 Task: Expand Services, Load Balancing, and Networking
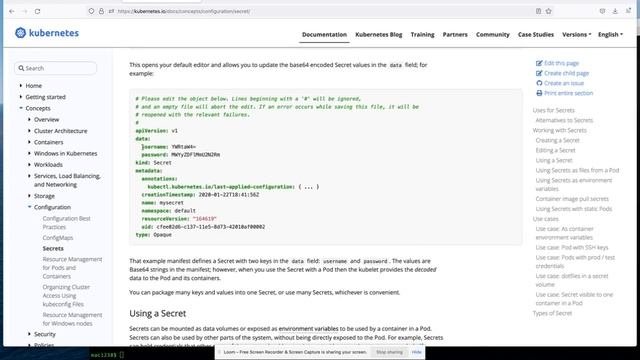coord(29,176)
